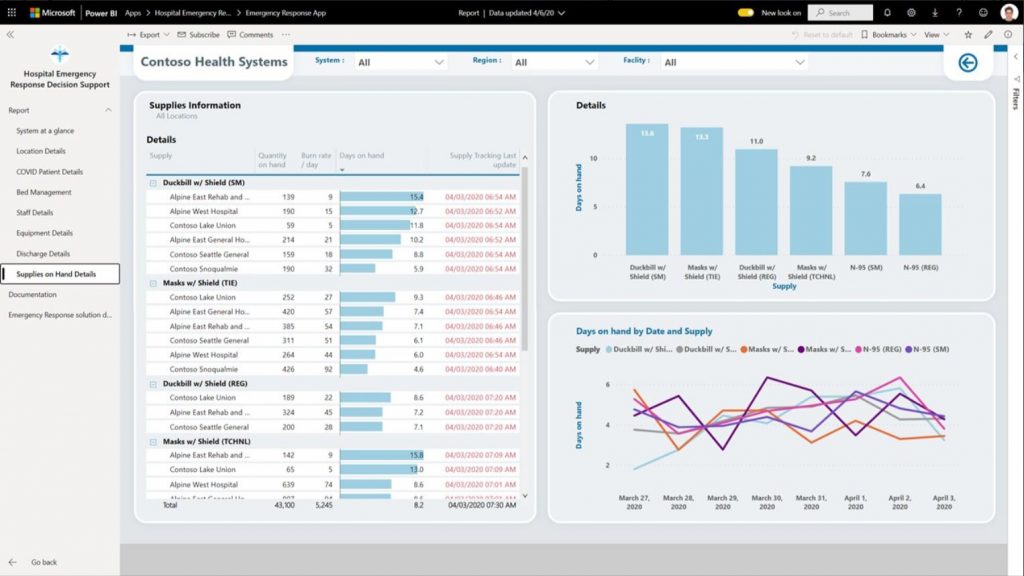Go to Discharge Details page
The width and height of the screenshot is (1024, 576).
click(43, 253)
